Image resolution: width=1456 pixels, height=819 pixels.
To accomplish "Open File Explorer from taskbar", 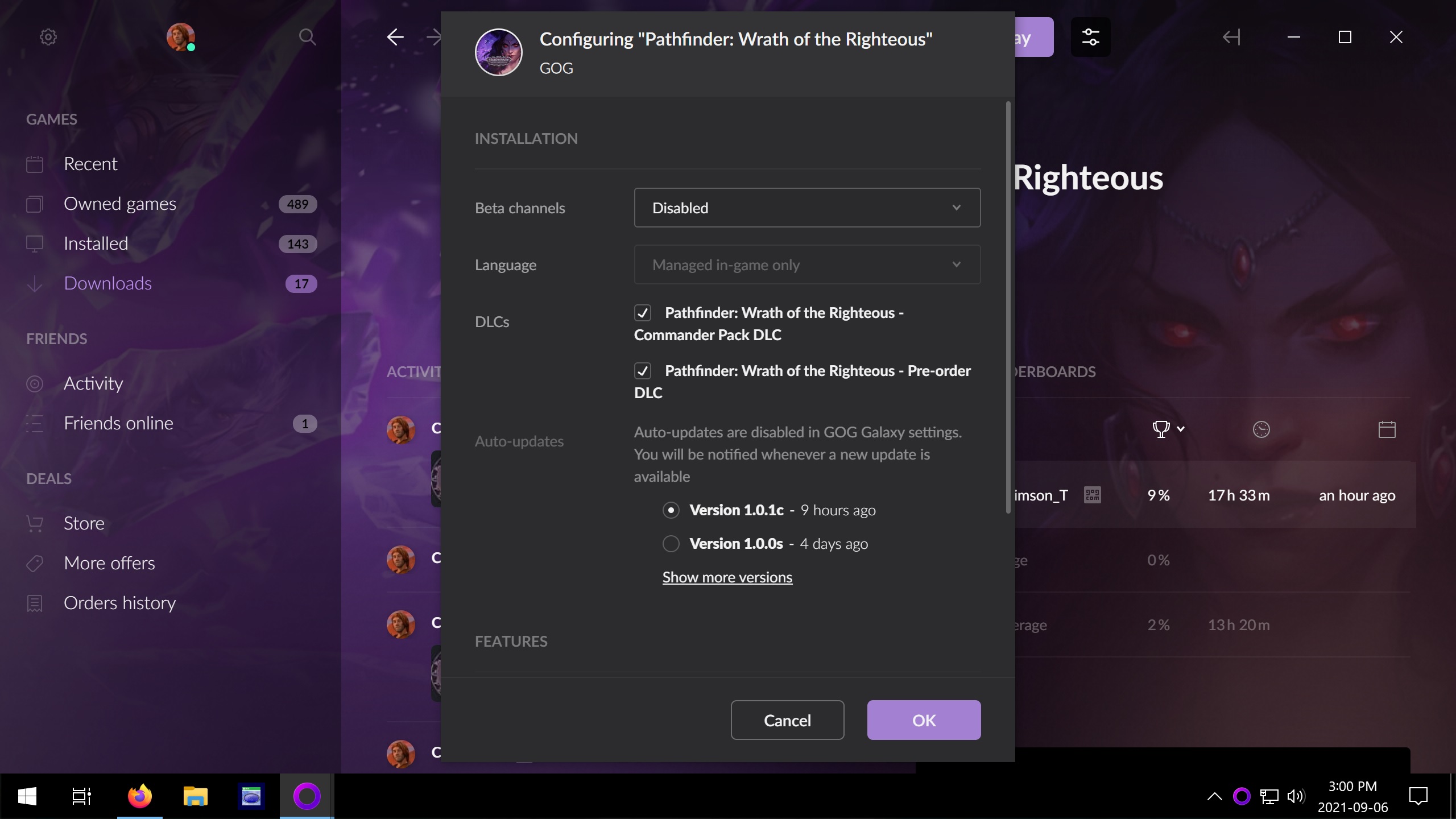I will (x=195, y=796).
